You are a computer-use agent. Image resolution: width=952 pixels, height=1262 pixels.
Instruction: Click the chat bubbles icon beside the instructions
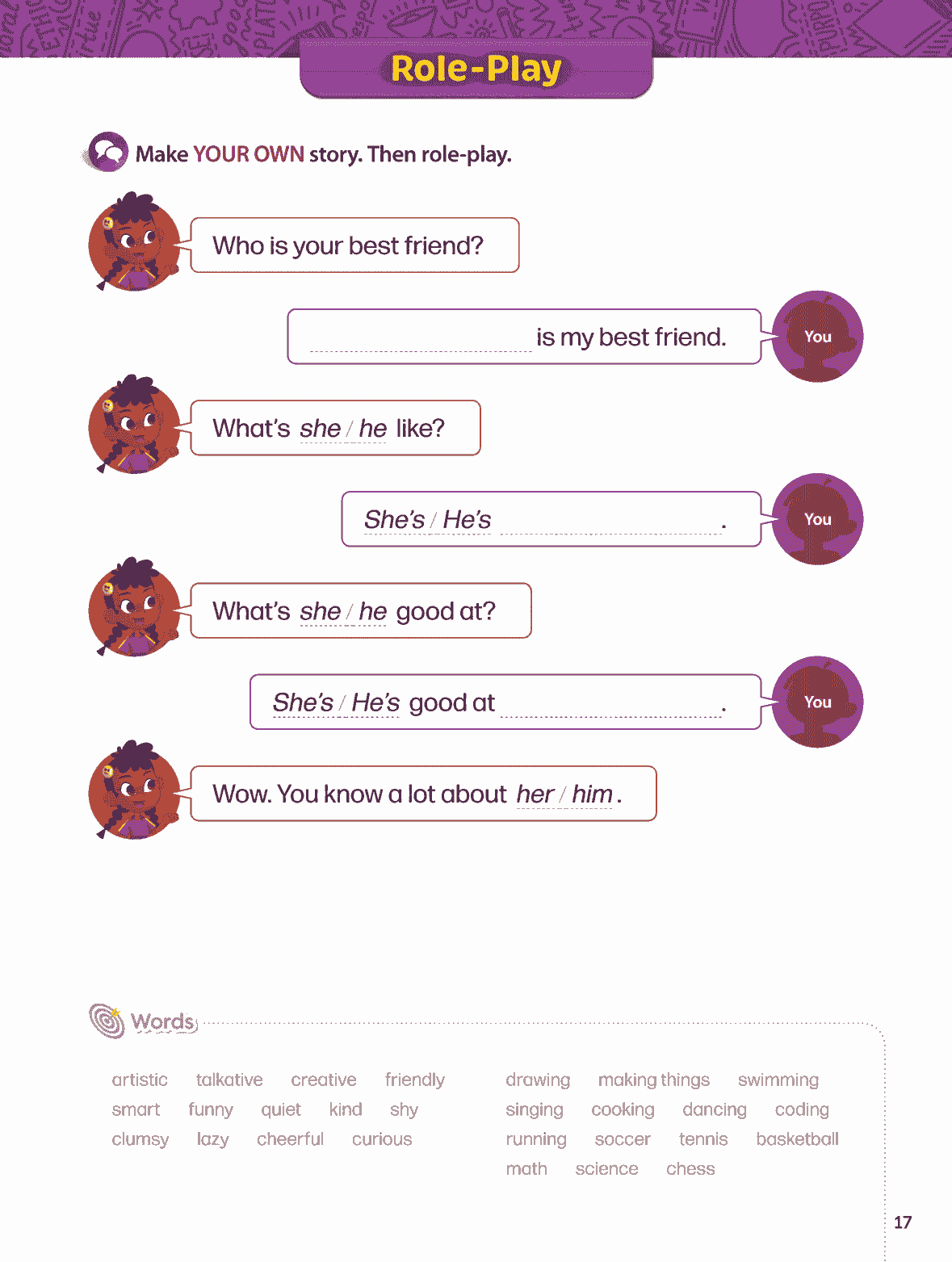[107, 152]
